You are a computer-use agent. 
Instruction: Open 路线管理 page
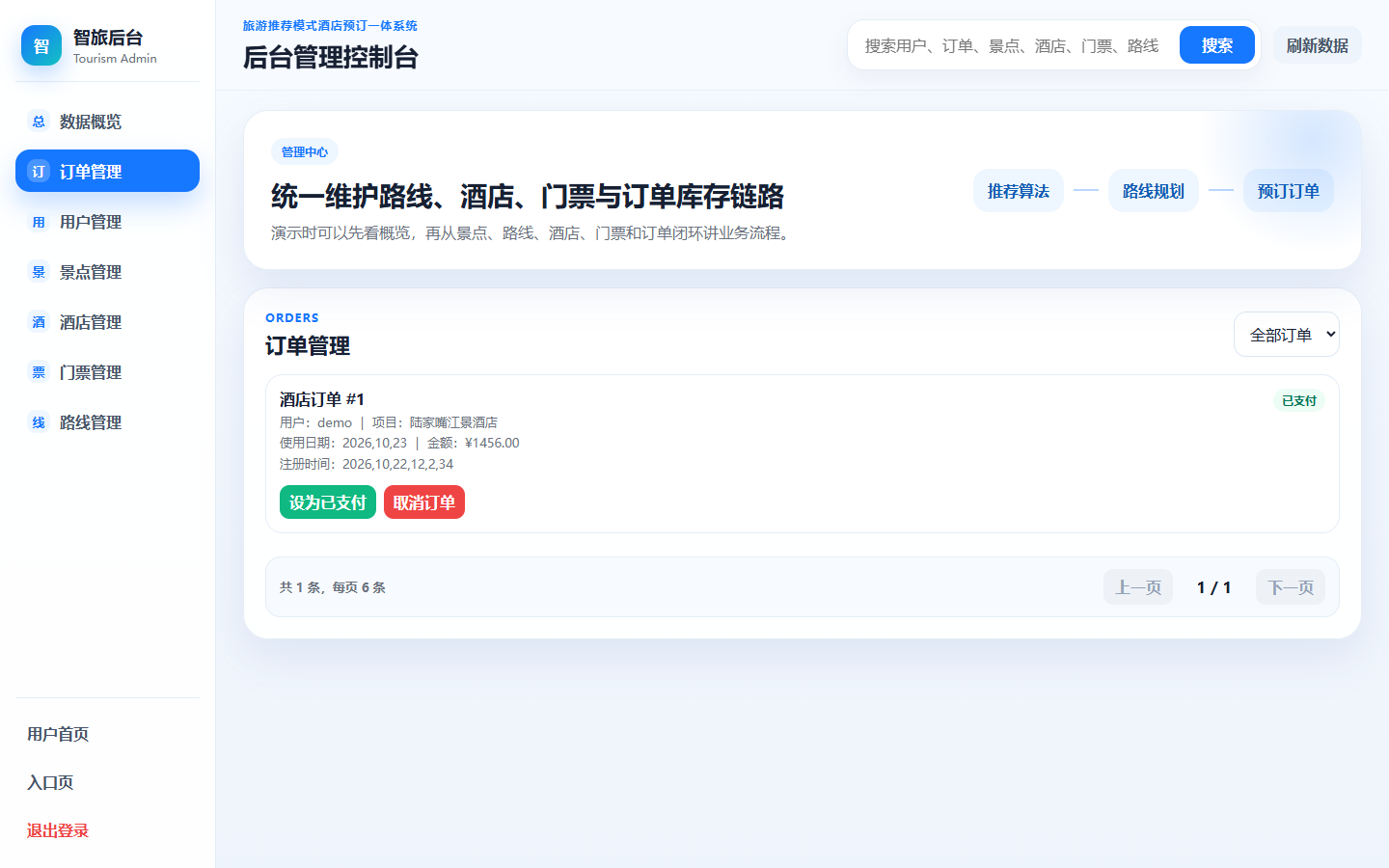[x=107, y=422]
